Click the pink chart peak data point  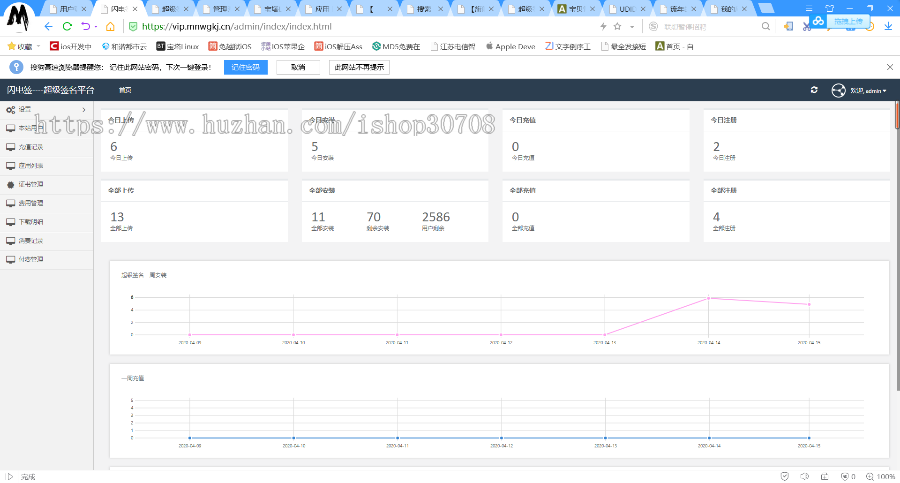708,298
